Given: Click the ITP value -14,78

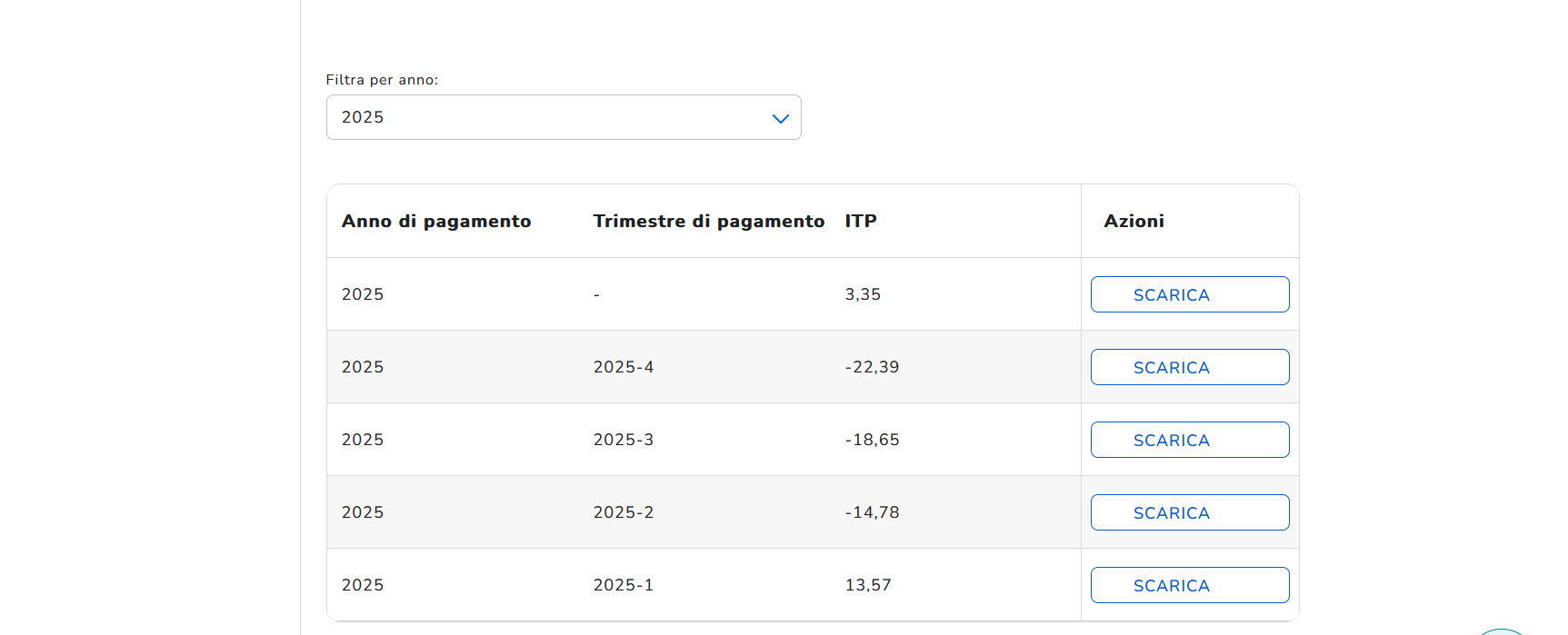Looking at the screenshot, I should 872,512.
